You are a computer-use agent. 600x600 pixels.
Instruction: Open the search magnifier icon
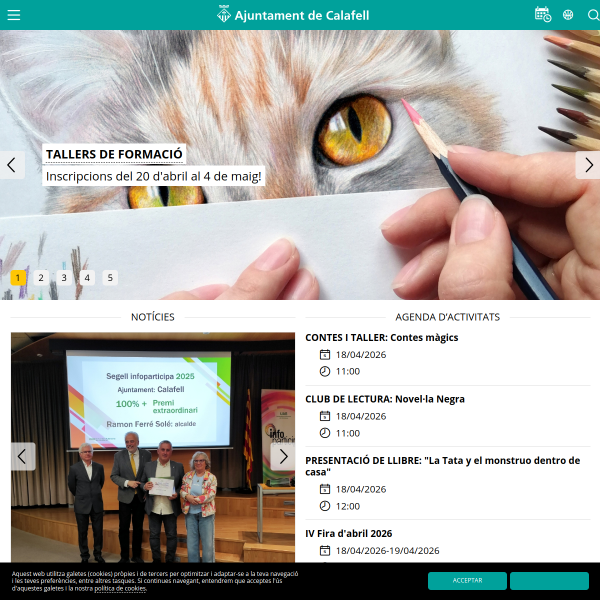tap(593, 15)
